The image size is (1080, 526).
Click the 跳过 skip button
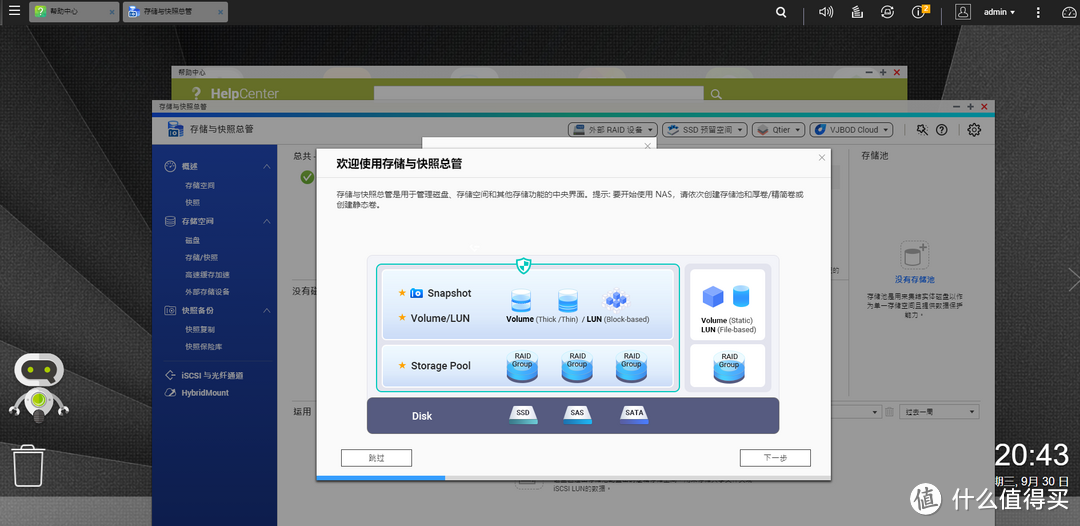coord(376,458)
